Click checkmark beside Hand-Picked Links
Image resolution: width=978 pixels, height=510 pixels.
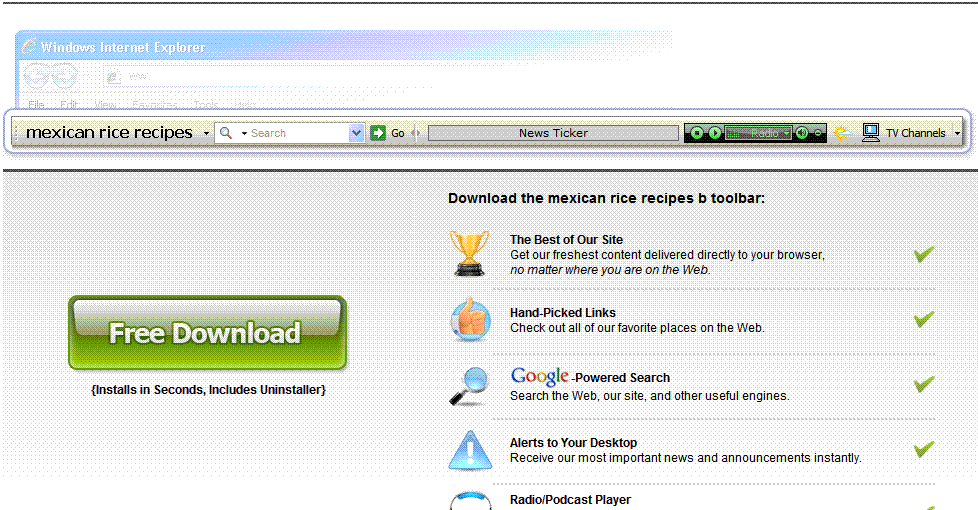(x=924, y=319)
